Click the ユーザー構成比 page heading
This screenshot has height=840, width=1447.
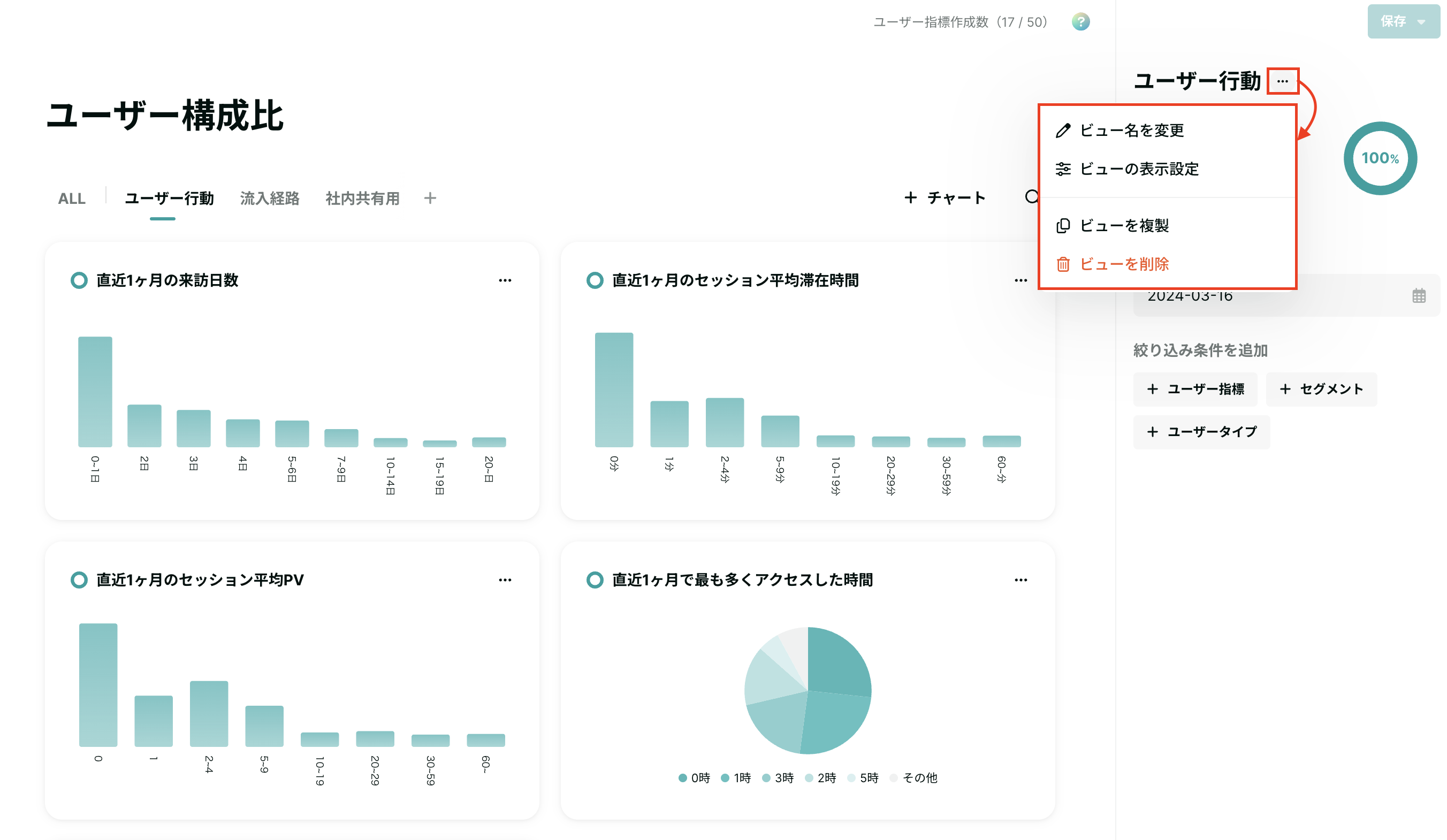click(165, 116)
